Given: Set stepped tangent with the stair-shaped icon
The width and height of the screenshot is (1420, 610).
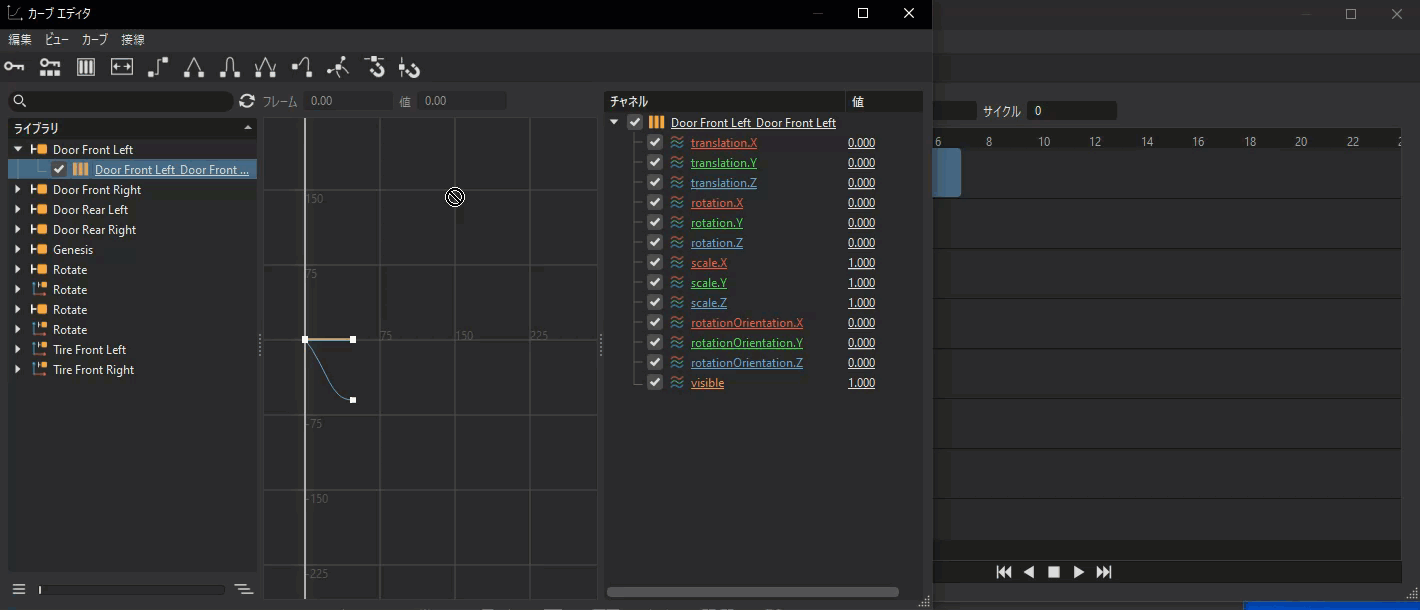Looking at the screenshot, I should click(x=158, y=67).
